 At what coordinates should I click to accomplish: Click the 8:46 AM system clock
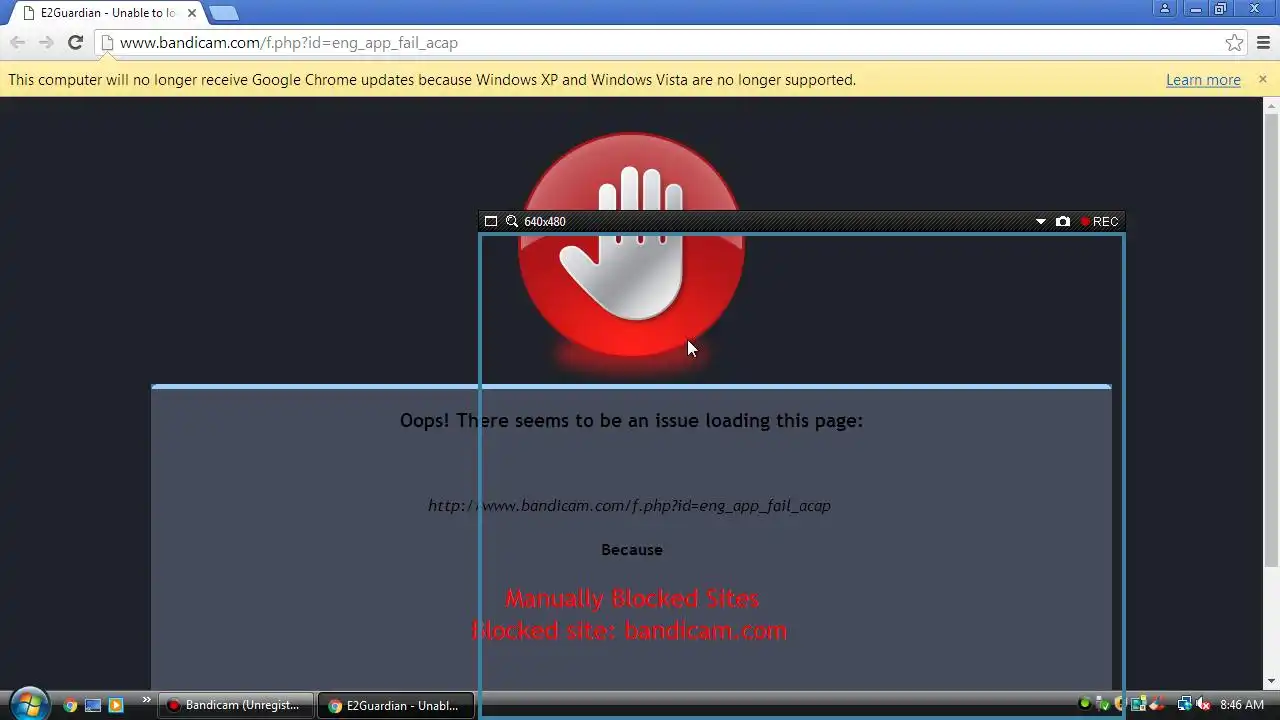(x=1242, y=705)
